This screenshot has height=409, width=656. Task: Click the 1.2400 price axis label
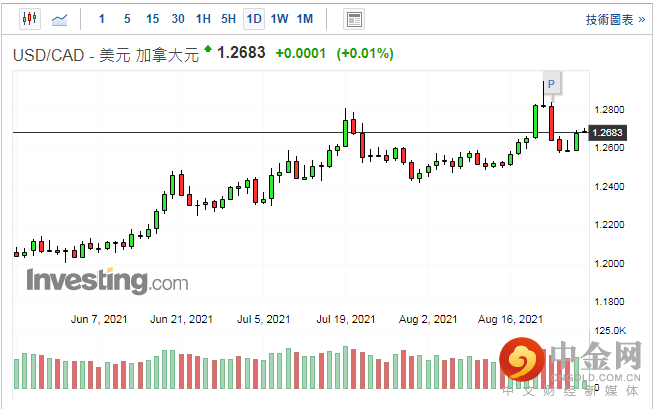(x=609, y=187)
